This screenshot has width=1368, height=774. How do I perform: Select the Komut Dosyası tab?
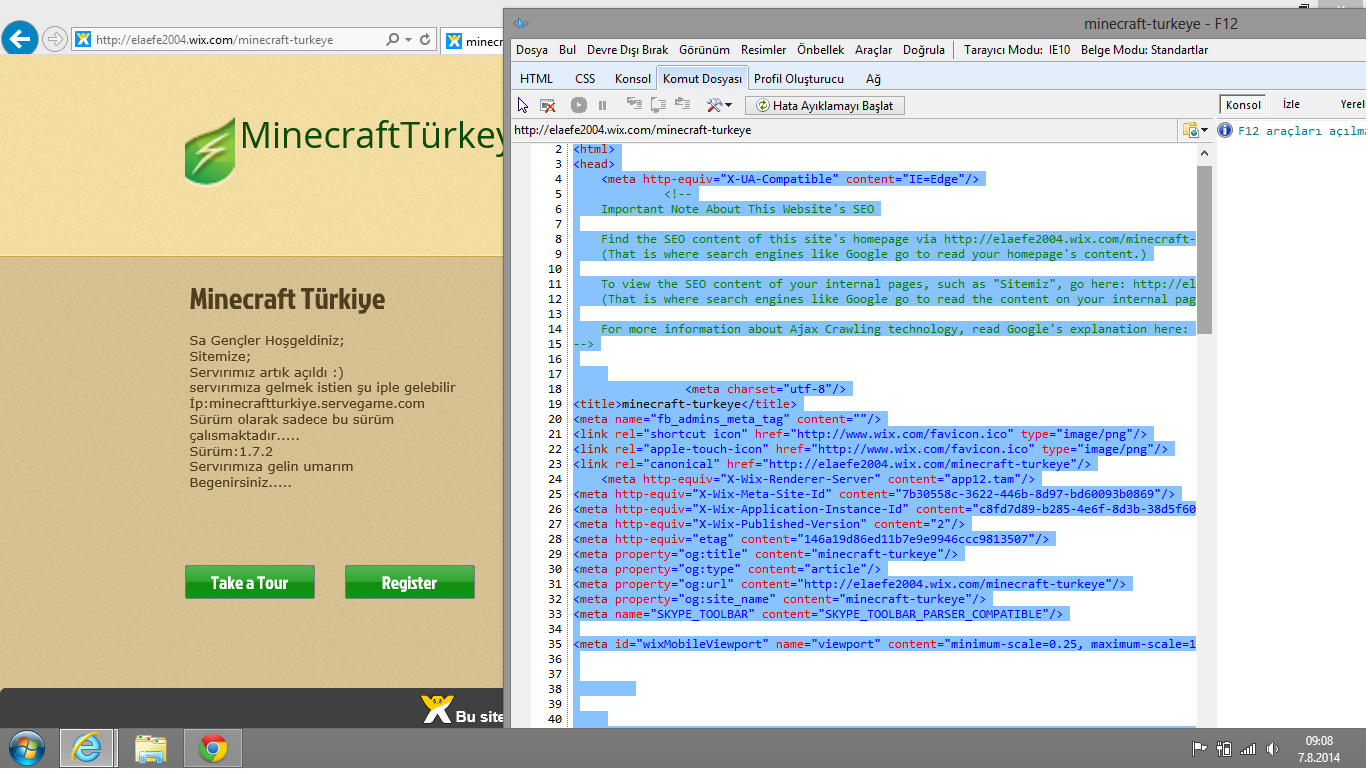702,79
